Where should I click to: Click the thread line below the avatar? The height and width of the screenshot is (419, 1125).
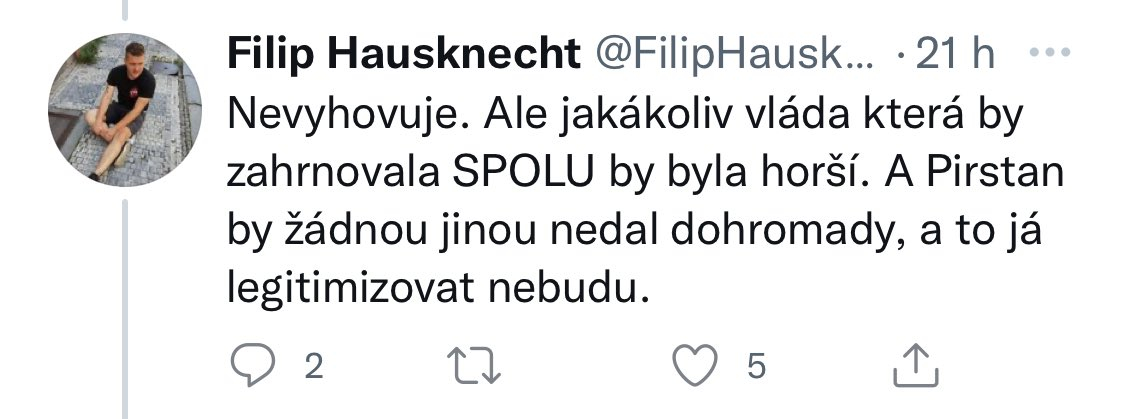[x=125, y=300]
